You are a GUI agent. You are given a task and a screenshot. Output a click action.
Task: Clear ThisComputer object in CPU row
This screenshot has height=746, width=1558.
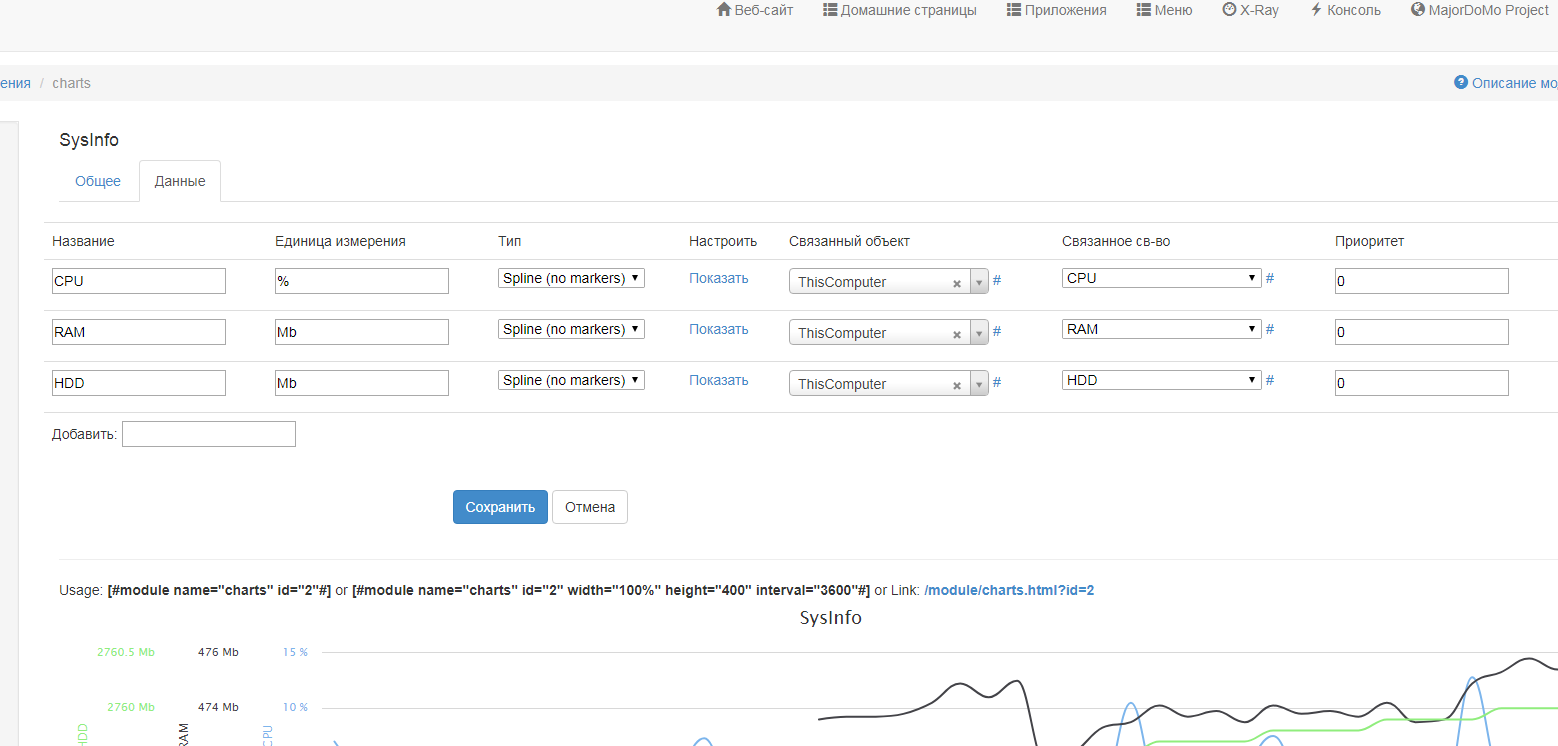(957, 283)
